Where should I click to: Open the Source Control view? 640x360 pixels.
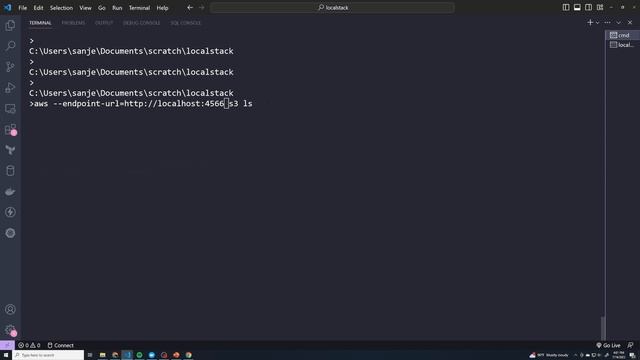tap(10, 67)
